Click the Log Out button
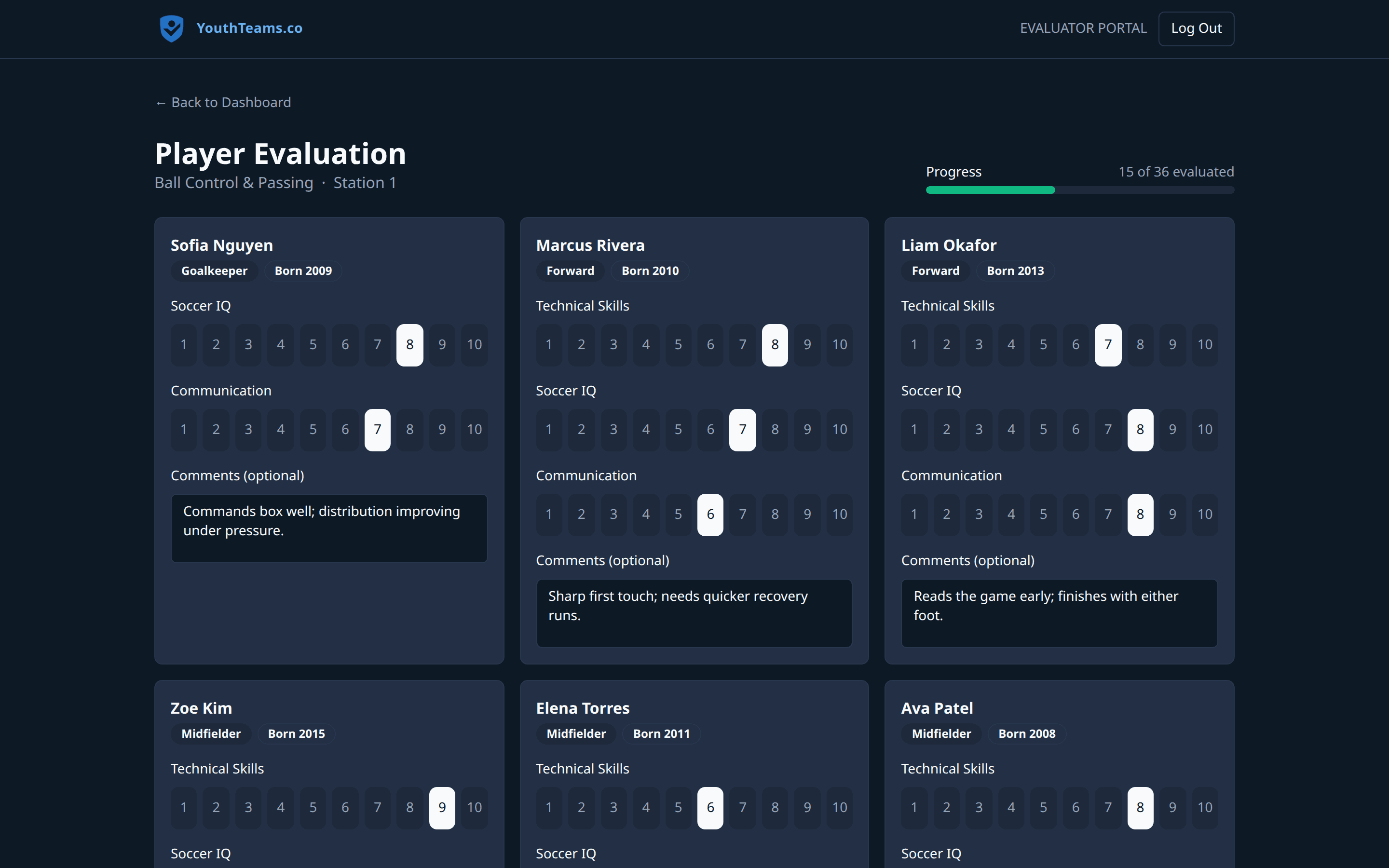 (x=1196, y=29)
